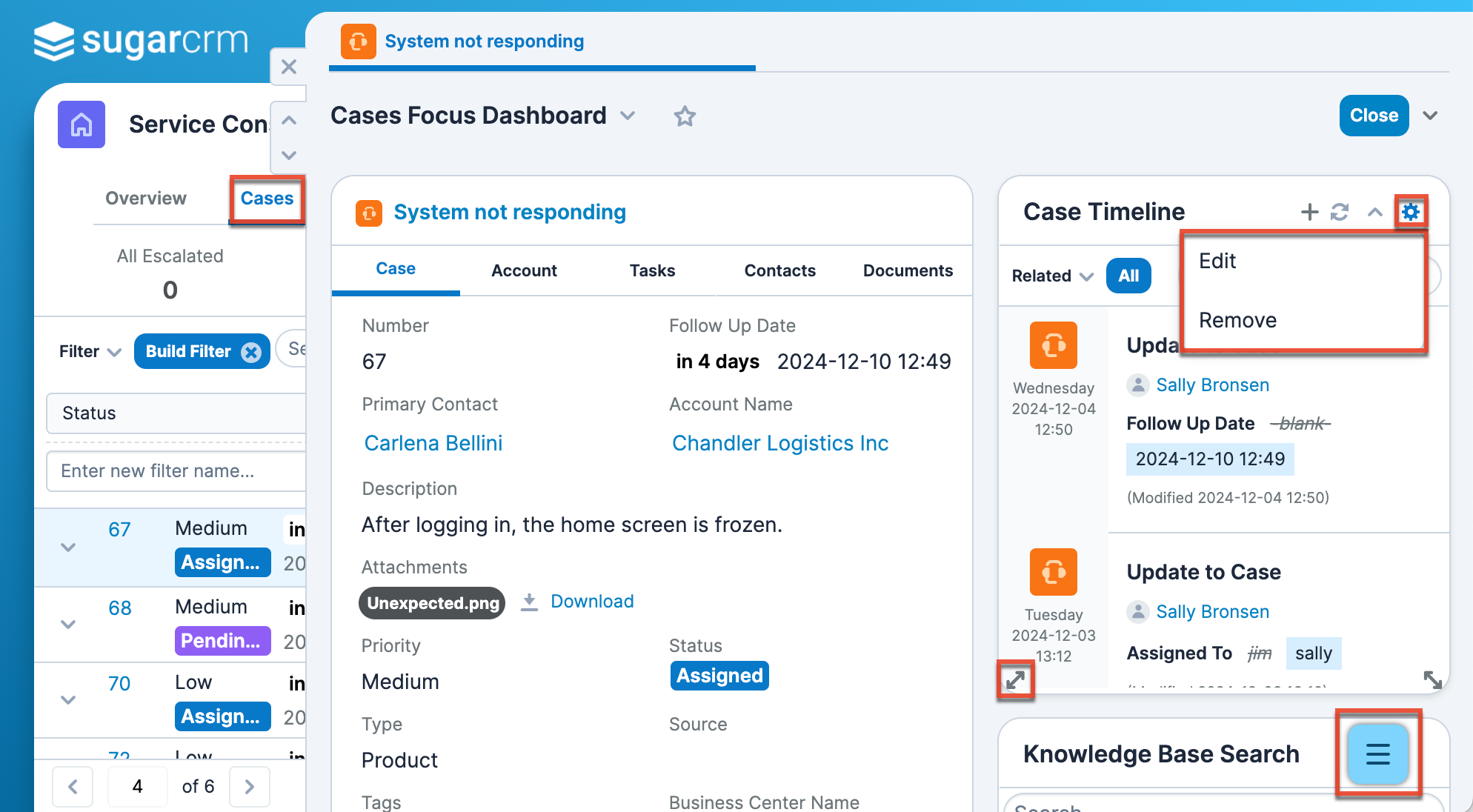Open Knowledge Base Search filter options

click(x=1377, y=754)
